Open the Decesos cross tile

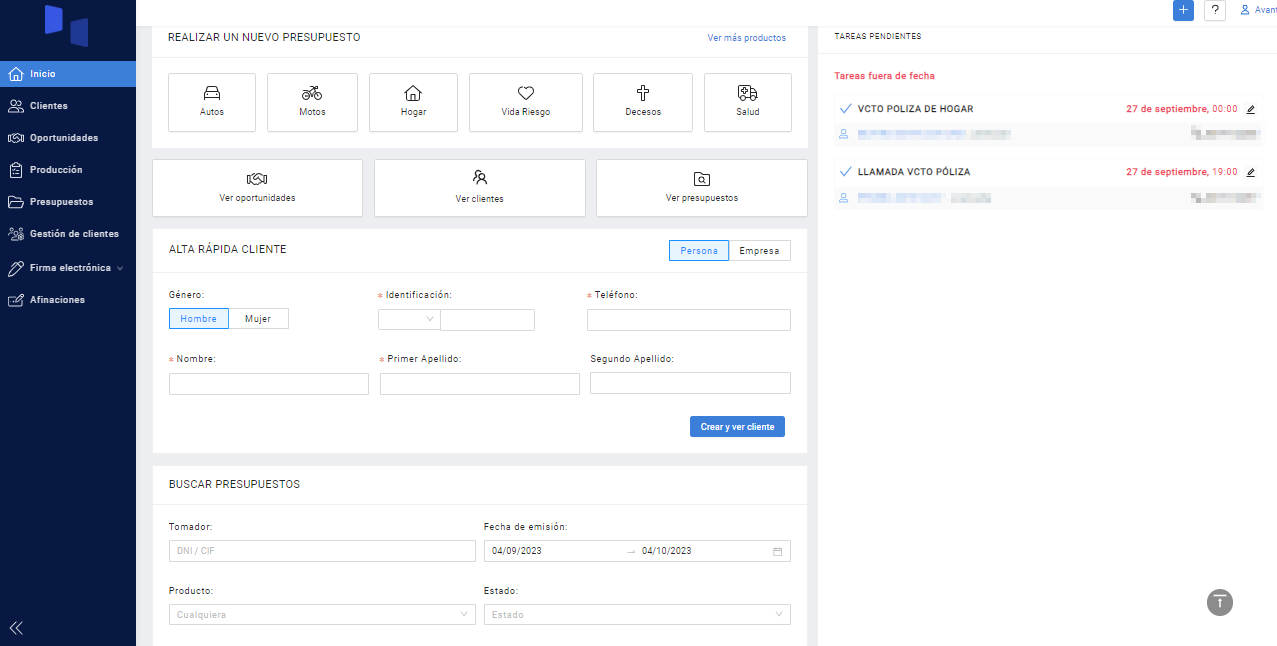(x=643, y=102)
